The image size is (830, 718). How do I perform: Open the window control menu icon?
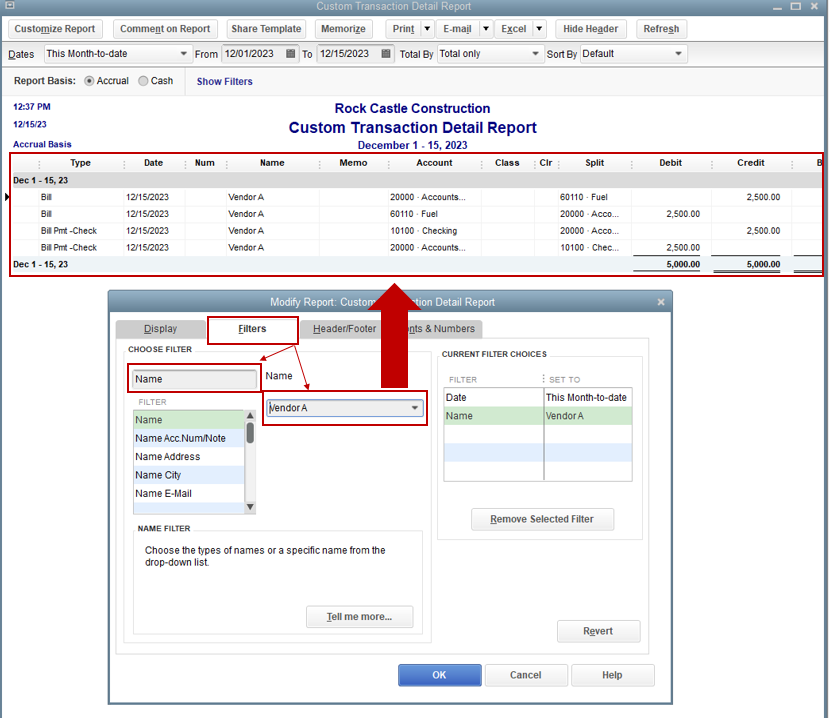click(9, 6)
